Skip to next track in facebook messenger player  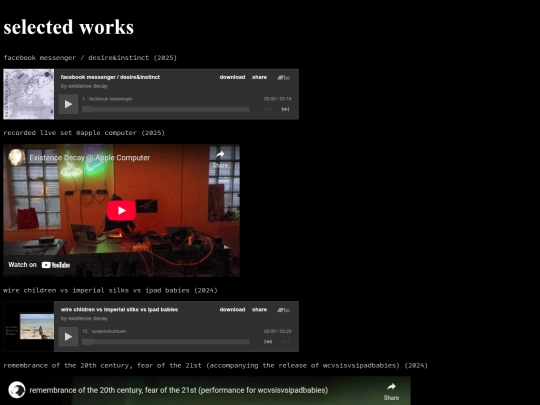[x=285, y=110]
